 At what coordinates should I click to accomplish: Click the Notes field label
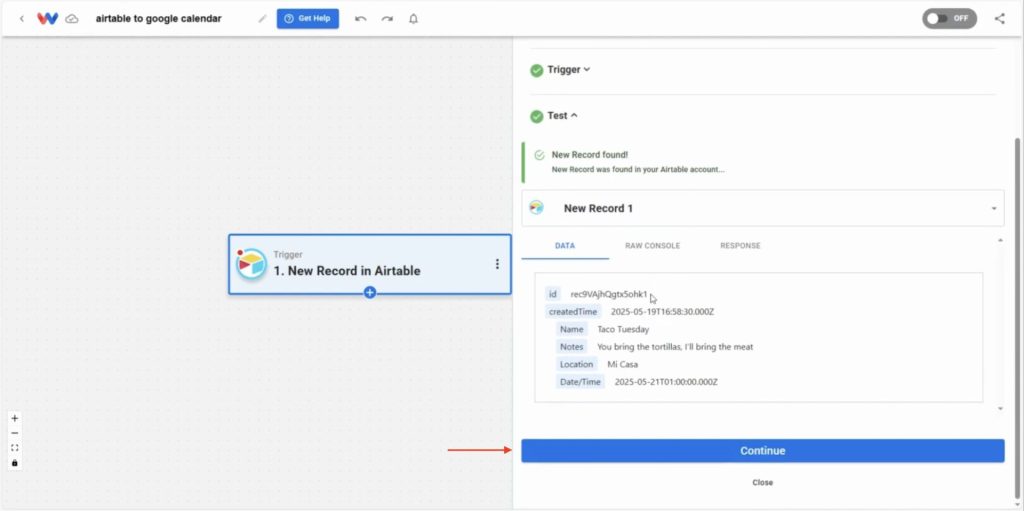pos(571,347)
